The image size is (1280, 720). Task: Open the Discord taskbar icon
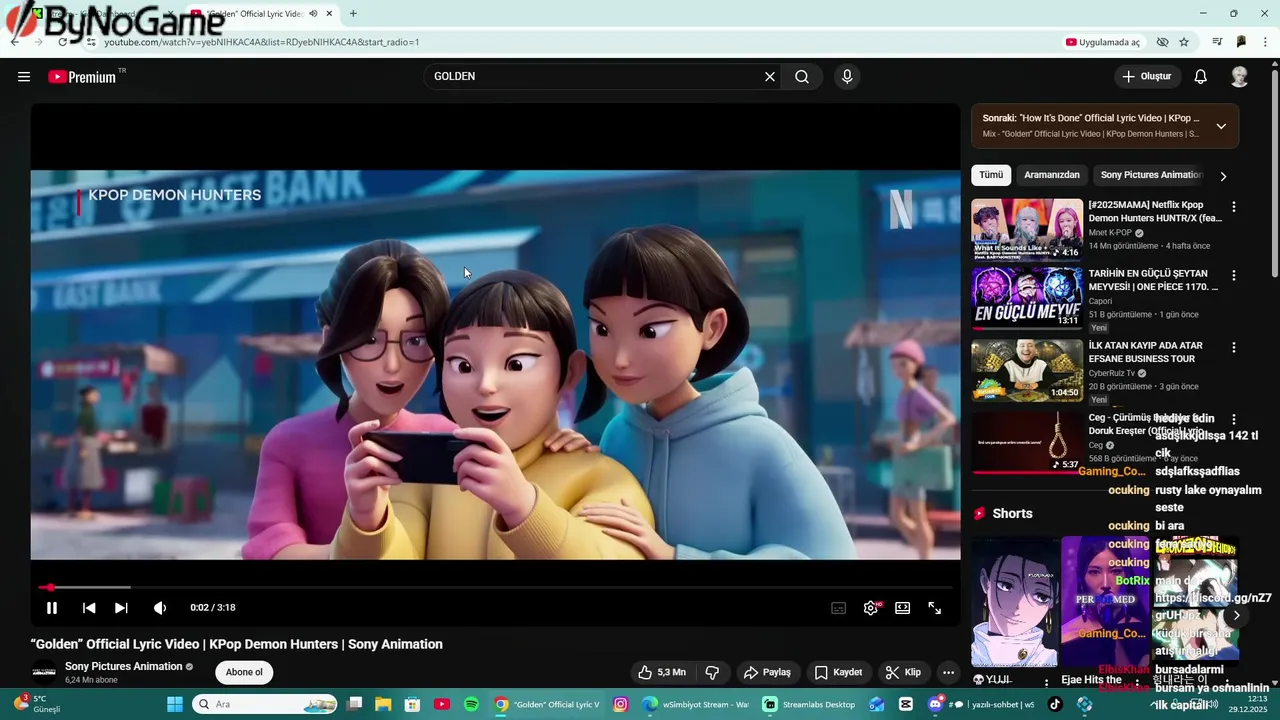936,704
